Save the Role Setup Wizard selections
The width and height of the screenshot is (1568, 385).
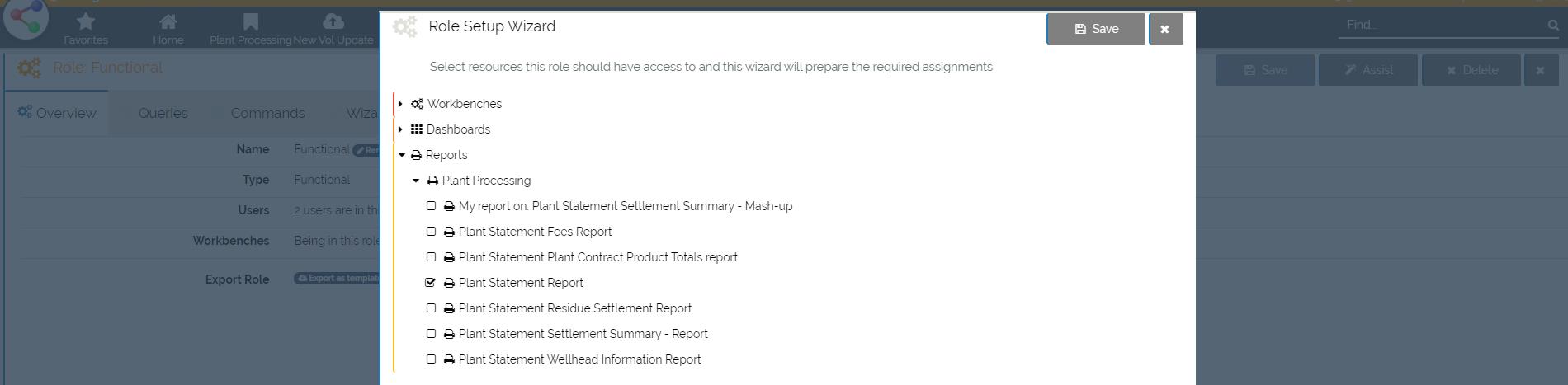coord(1095,29)
